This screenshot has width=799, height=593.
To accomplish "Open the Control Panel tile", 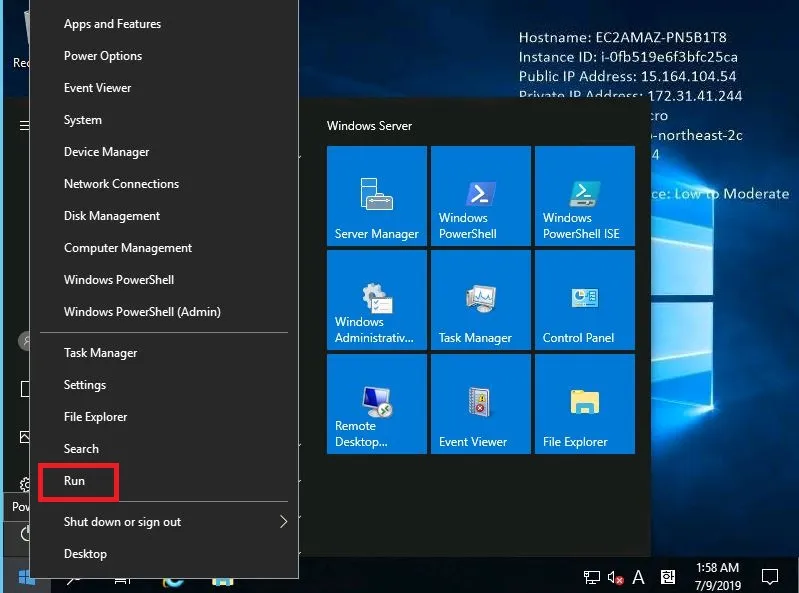I will [585, 300].
